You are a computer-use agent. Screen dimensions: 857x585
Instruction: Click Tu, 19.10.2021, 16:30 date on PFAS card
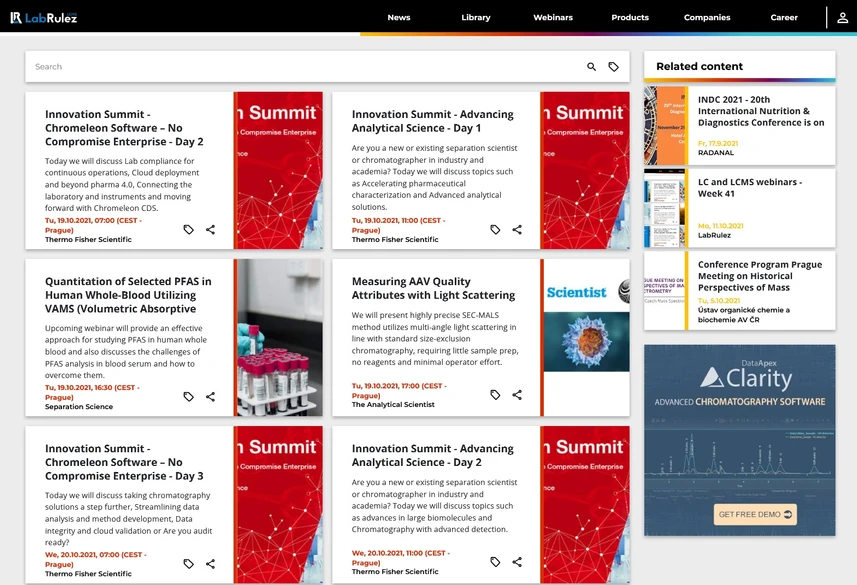pyautogui.click(x=92, y=392)
